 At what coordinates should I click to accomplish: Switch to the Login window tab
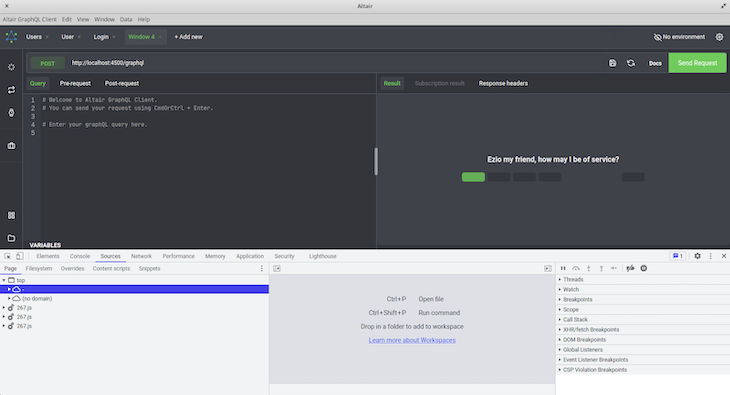[101, 37]
